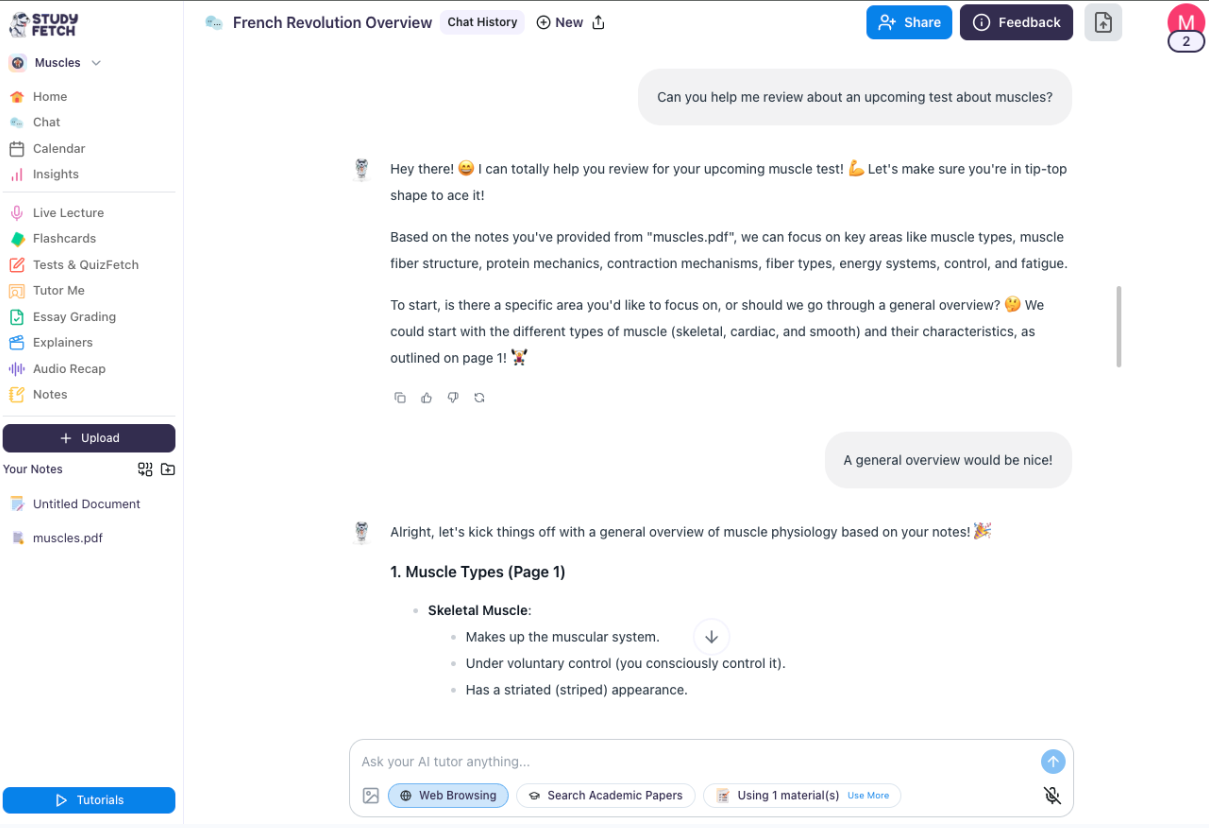1209x828 pixels.
Task: Share the French Revolution Overview chat
Action: (x=908, y=21)
